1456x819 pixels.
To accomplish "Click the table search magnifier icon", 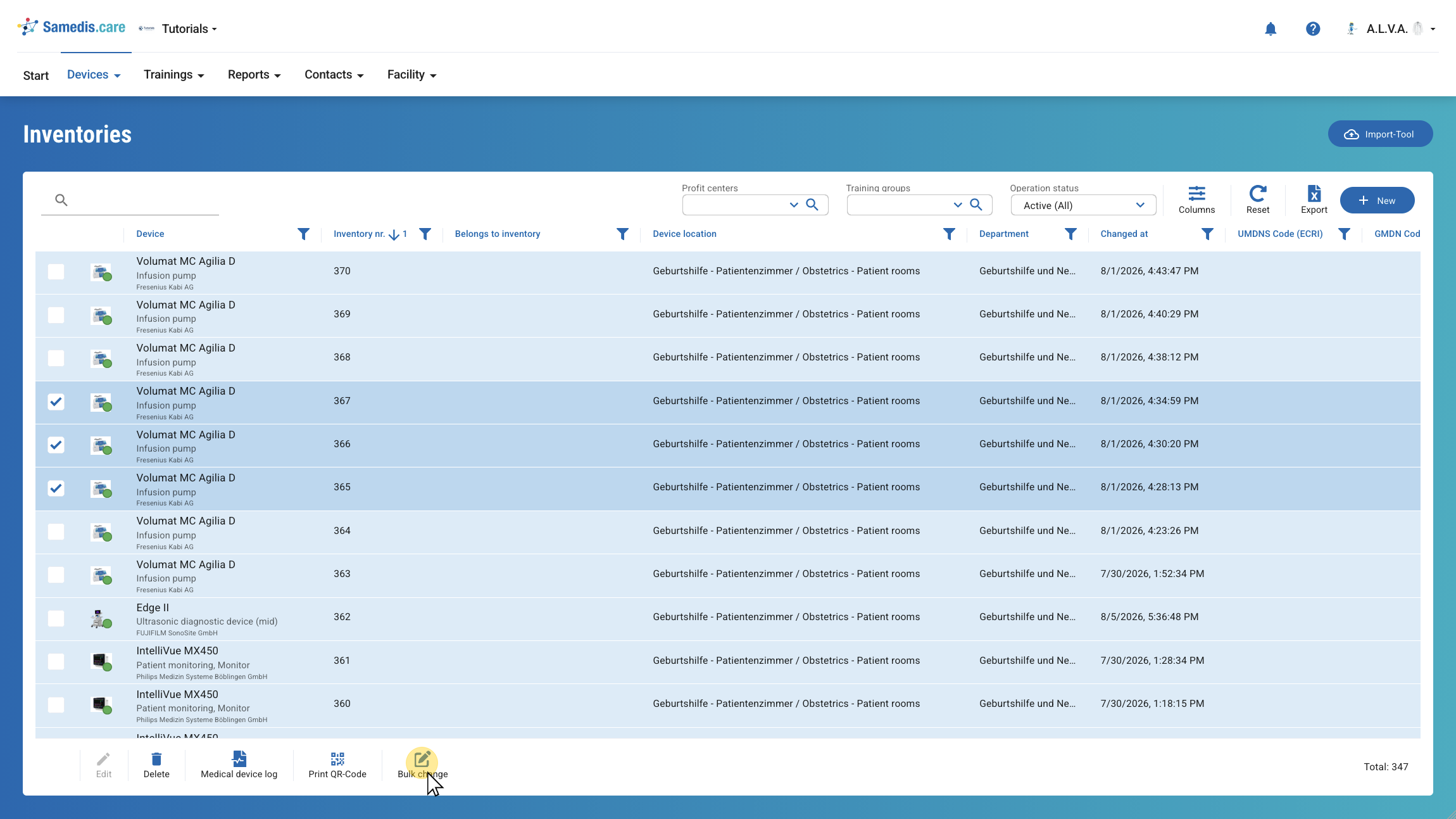I will tap(61, 200).
